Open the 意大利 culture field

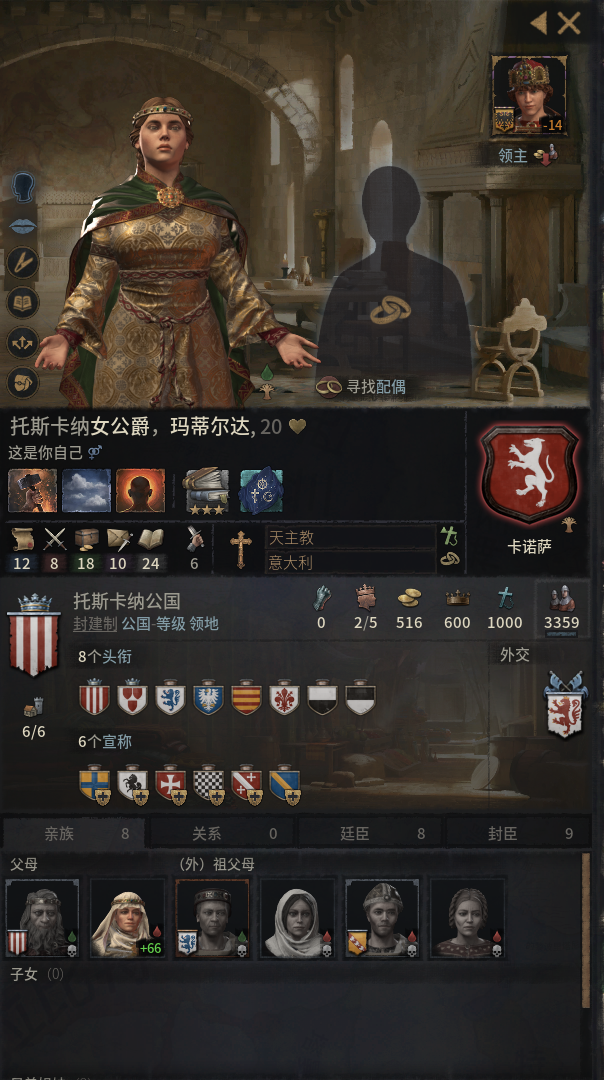[x=350, y=562]
